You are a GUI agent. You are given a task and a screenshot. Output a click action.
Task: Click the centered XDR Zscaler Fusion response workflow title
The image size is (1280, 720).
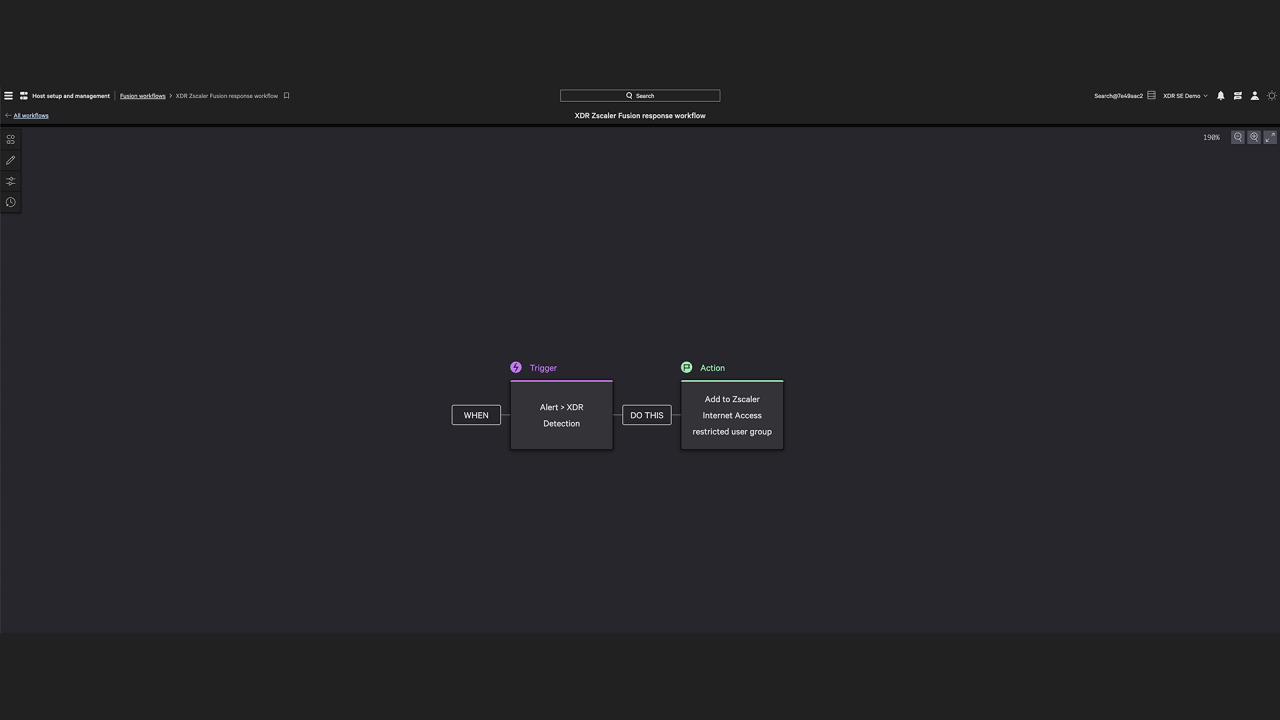pos(640,115)
